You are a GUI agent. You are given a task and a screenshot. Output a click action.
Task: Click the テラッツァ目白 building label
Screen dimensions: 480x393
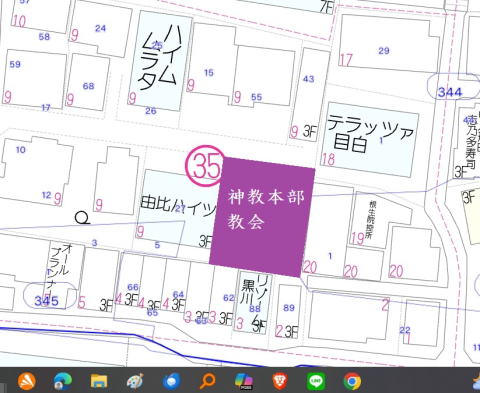370,133
